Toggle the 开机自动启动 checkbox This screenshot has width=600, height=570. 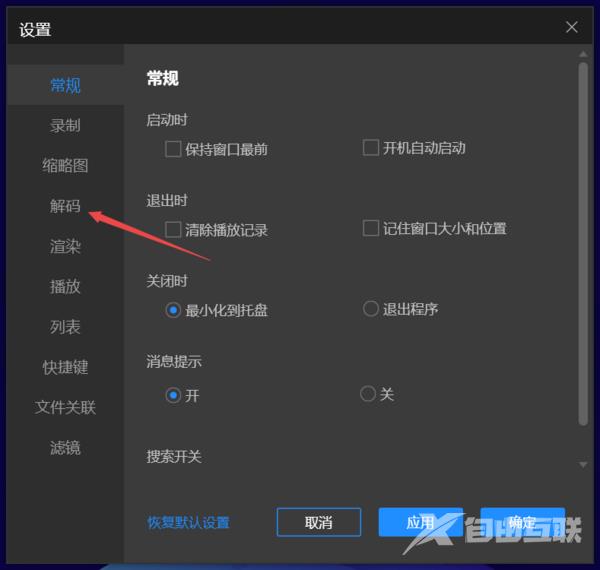[371, 148]
